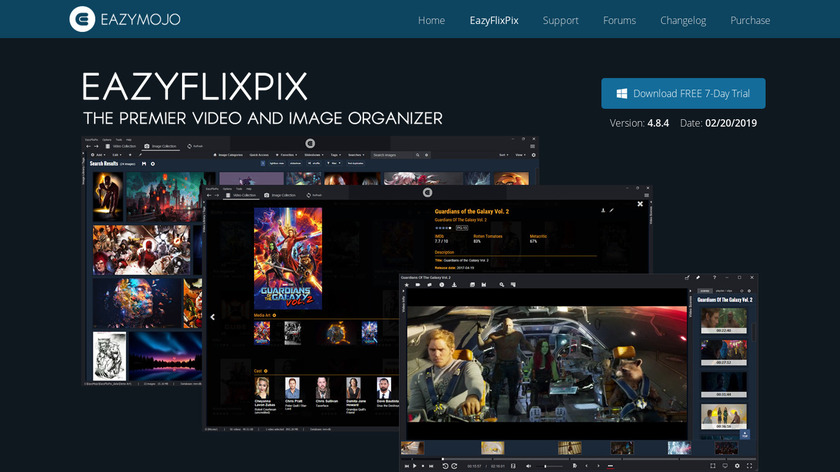Click gear icon next to Cast
Viewport: 840px width, 472px height.
tap(265, 371)
